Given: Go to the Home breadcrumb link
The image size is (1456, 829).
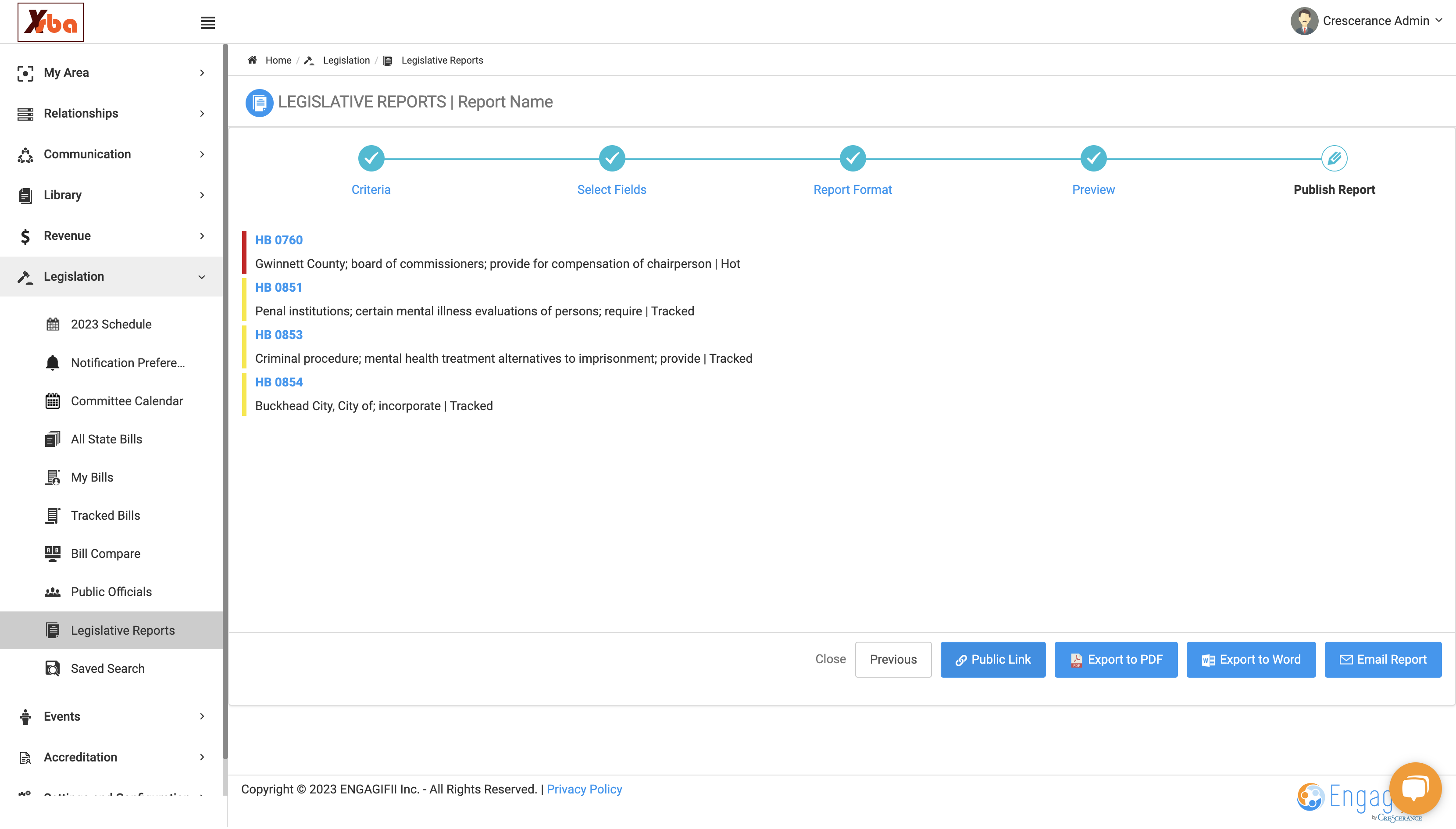Looking at the screenshot, I should pyautogui.click(x=278, y=61).
